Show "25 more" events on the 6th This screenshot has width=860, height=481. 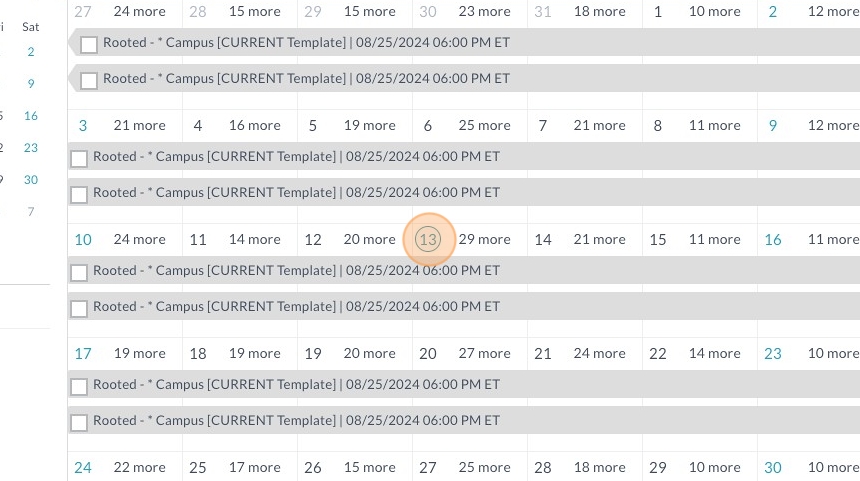[484, 126]
